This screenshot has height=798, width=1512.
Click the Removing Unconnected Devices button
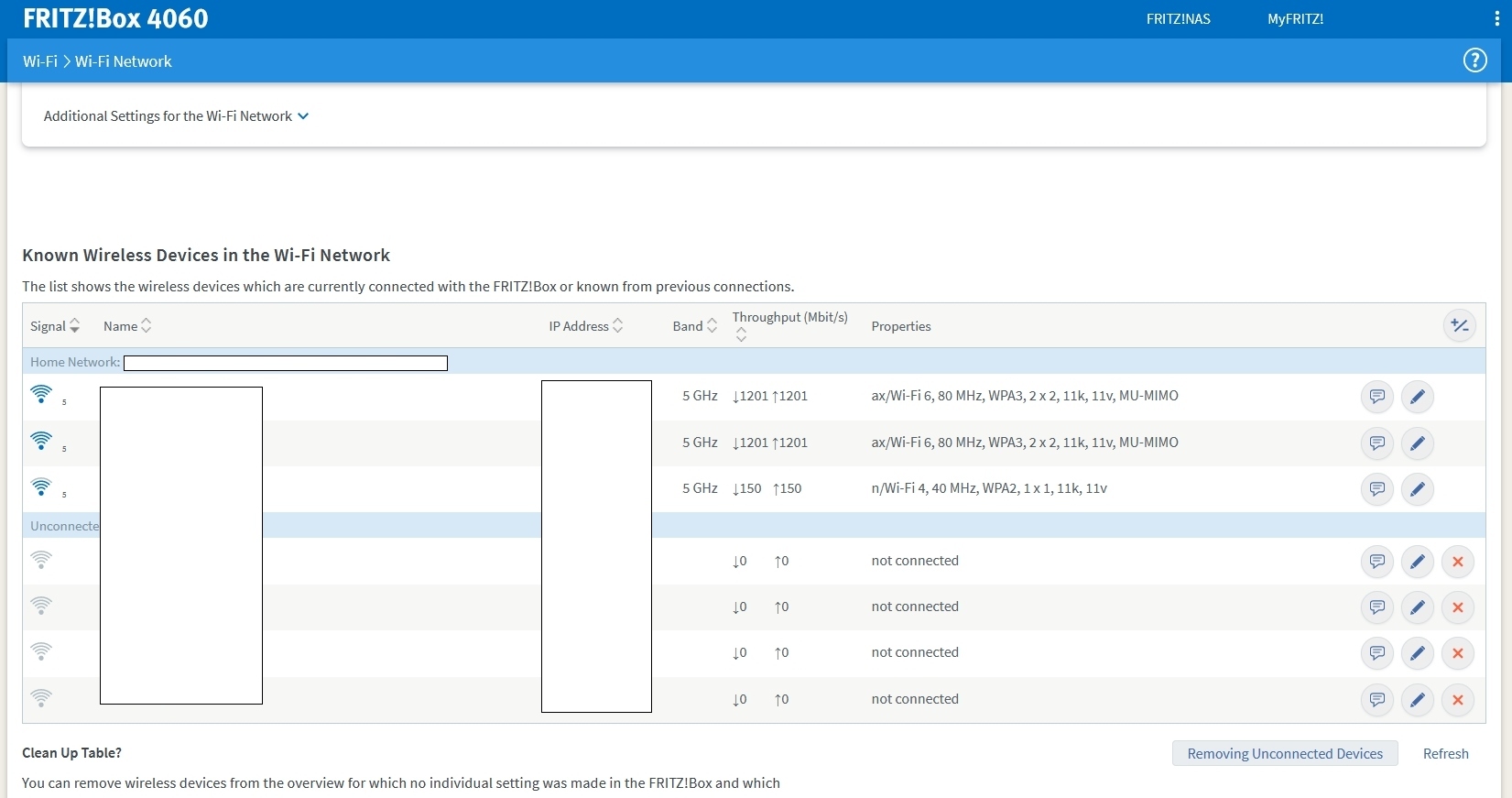1285,753
